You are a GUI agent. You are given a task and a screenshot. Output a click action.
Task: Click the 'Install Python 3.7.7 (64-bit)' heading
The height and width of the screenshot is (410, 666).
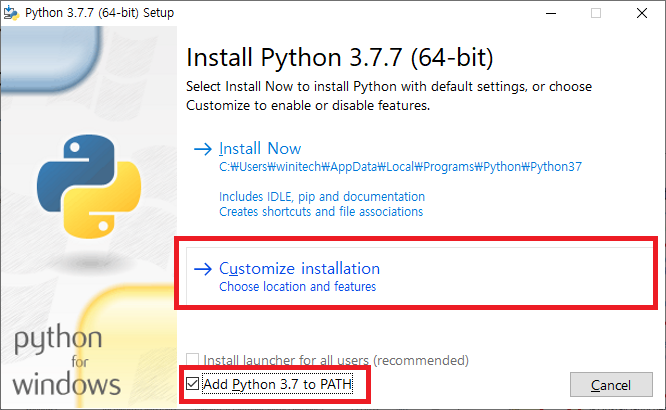tap(340, 57)
